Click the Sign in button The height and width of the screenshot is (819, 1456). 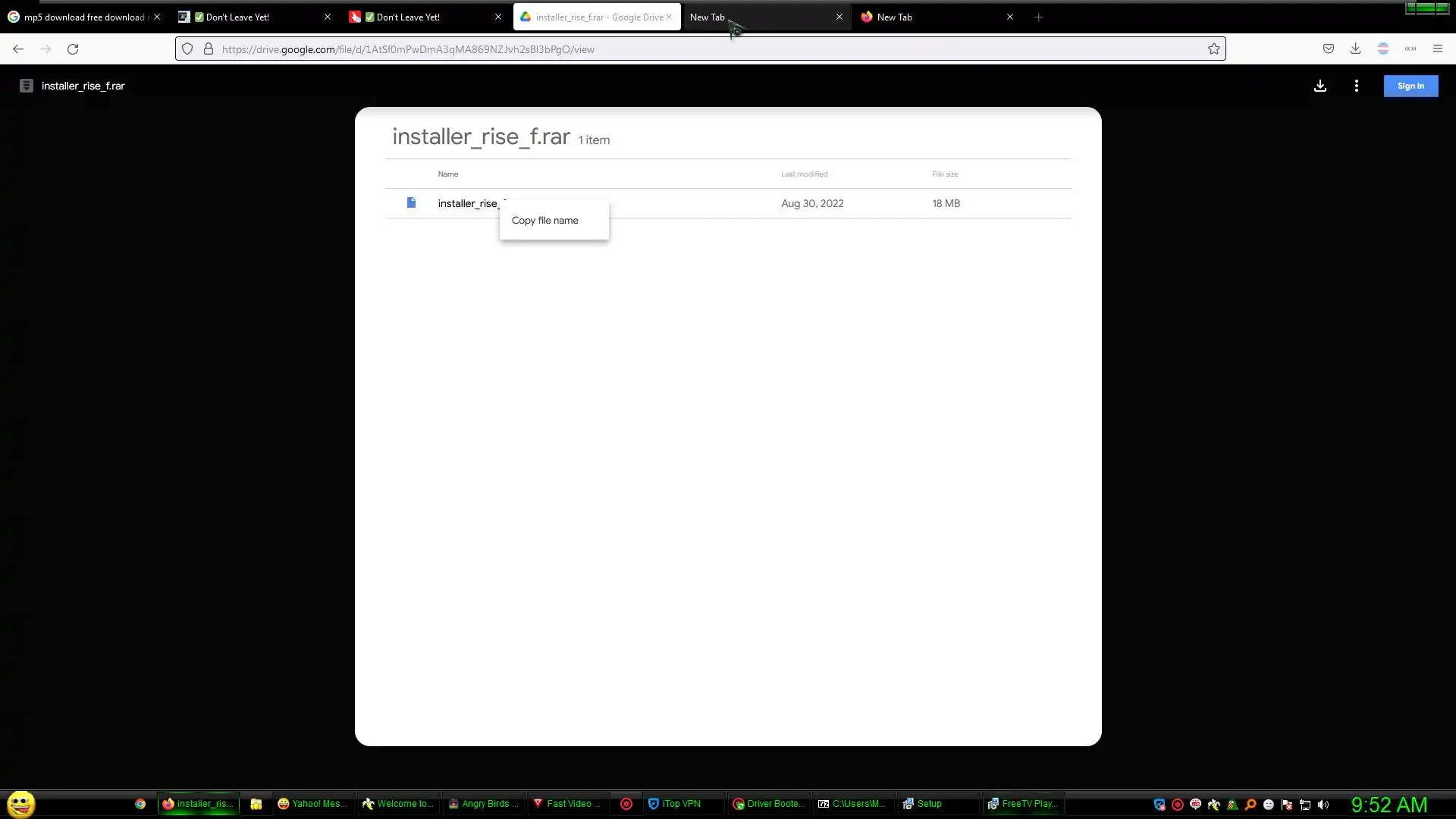point(1410,86)
